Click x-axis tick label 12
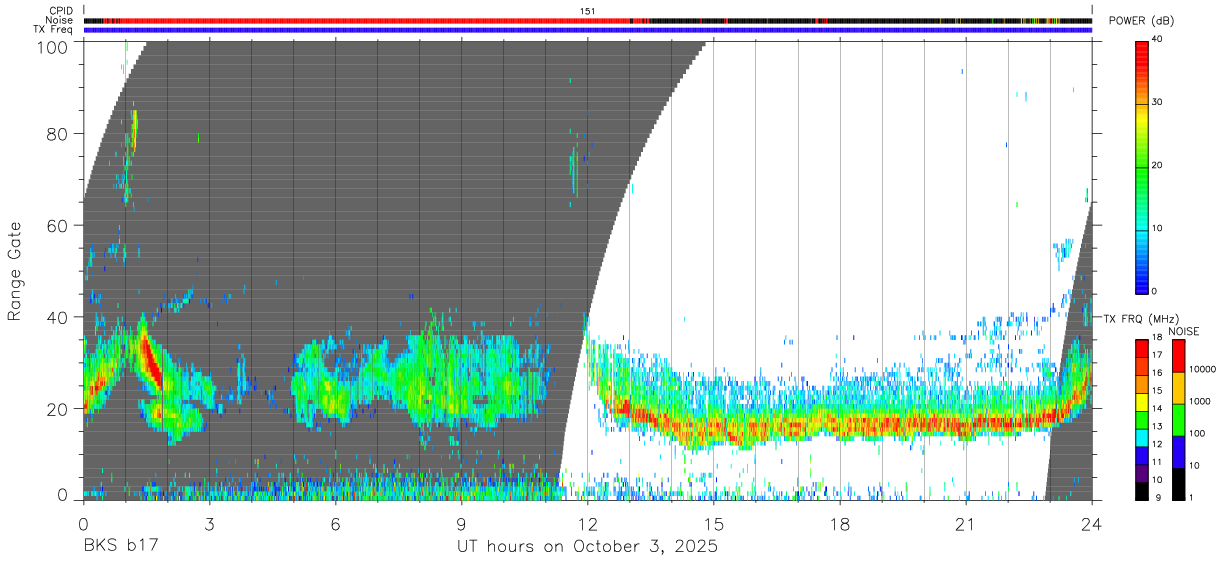1228x567 pixels. (587, 524)
